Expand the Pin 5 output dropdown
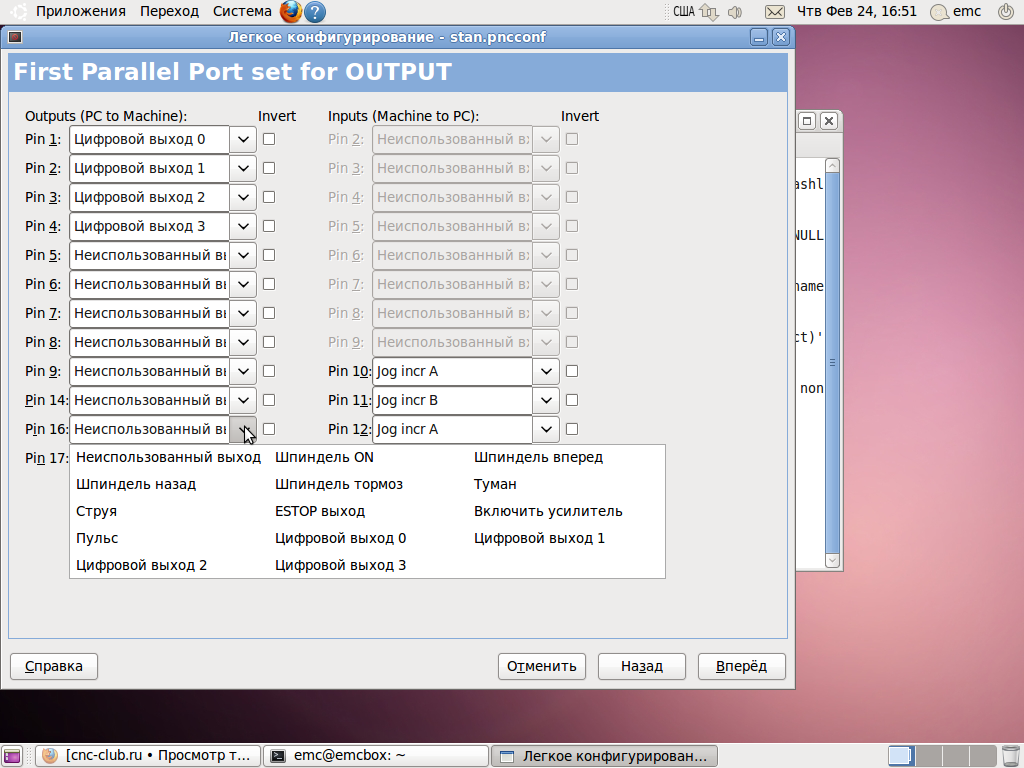The width and height of the screenshot is (1024, 768). [243, 255]
